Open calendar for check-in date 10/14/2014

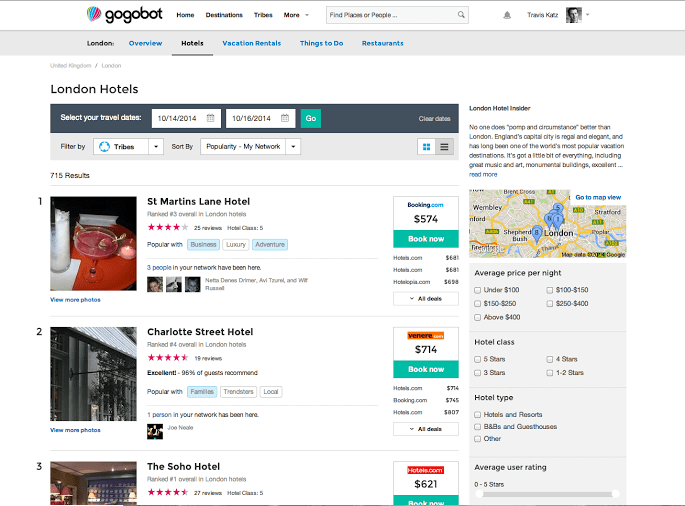(211, 118)
